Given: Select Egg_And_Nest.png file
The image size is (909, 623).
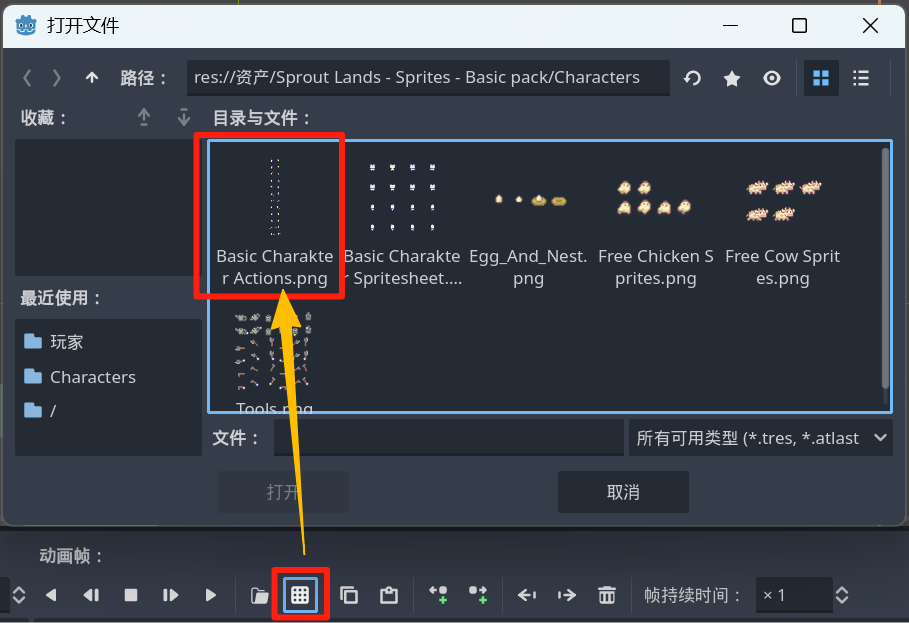Looking at the screenshot, I should tap(528, 221).
